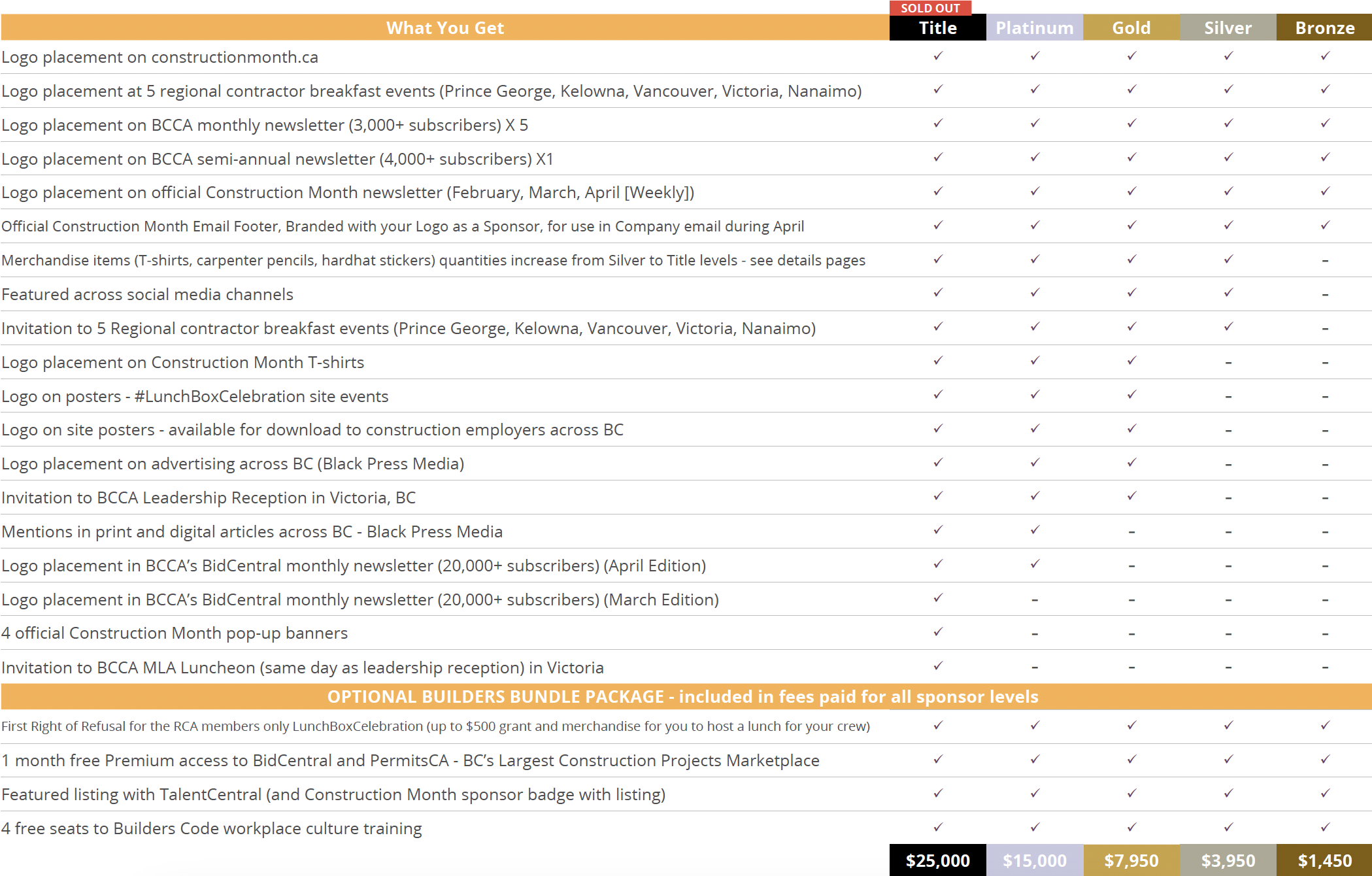
Task: Click Platinum dash for BidCentral March Edition
Action: point(1035,600)
